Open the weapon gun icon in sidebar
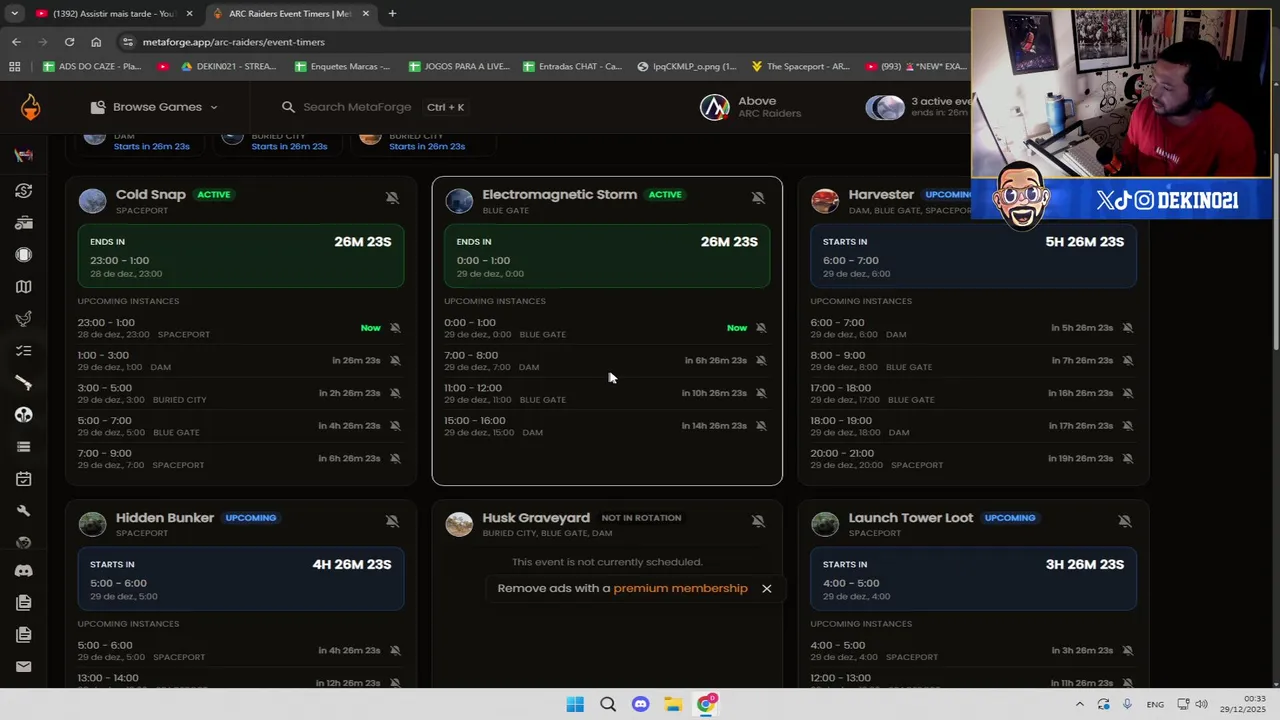Image resolution: width=1280 pixels, height=720 pixels. (x=24, y=383)
